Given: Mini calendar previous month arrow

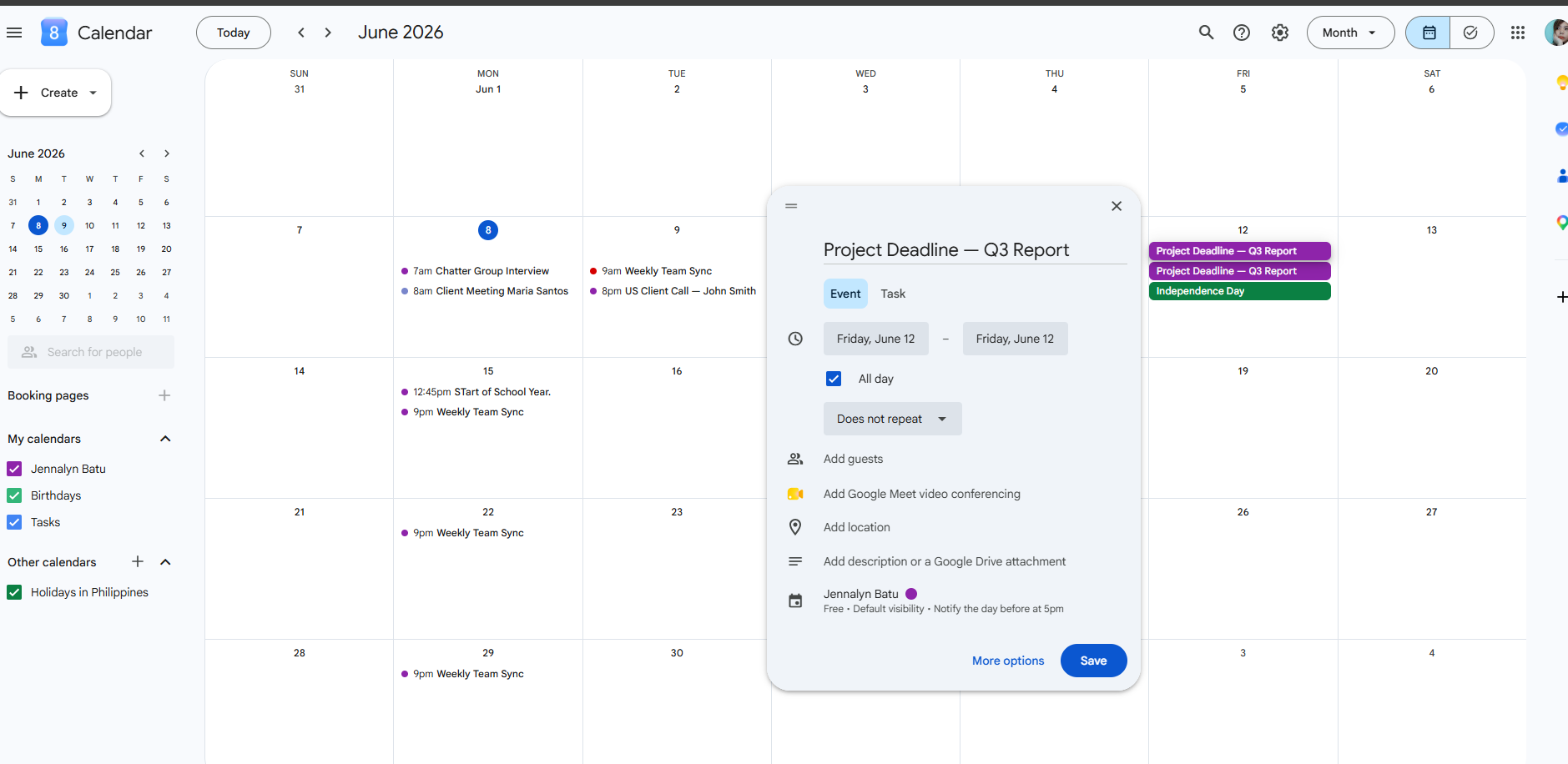Looking at the screenshot, I should [142, 153].
